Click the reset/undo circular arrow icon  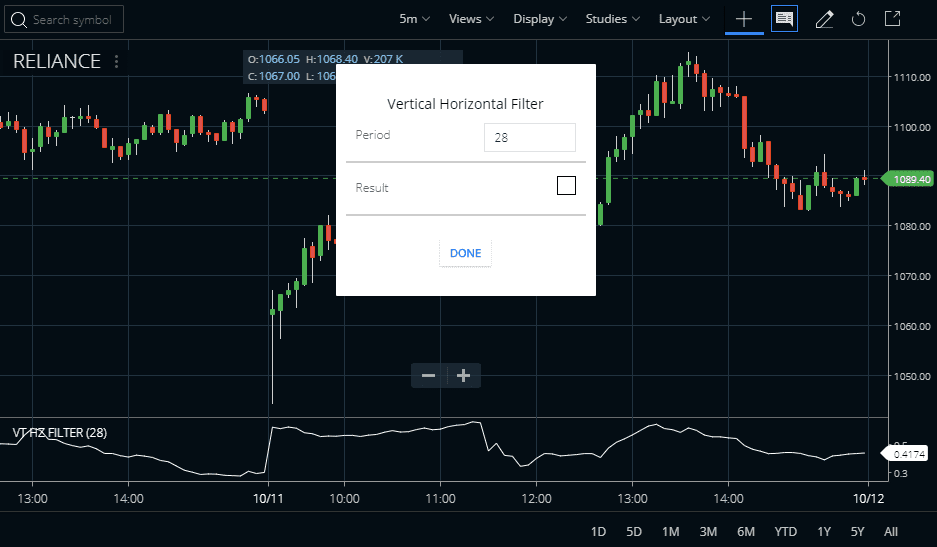point(859,19)
